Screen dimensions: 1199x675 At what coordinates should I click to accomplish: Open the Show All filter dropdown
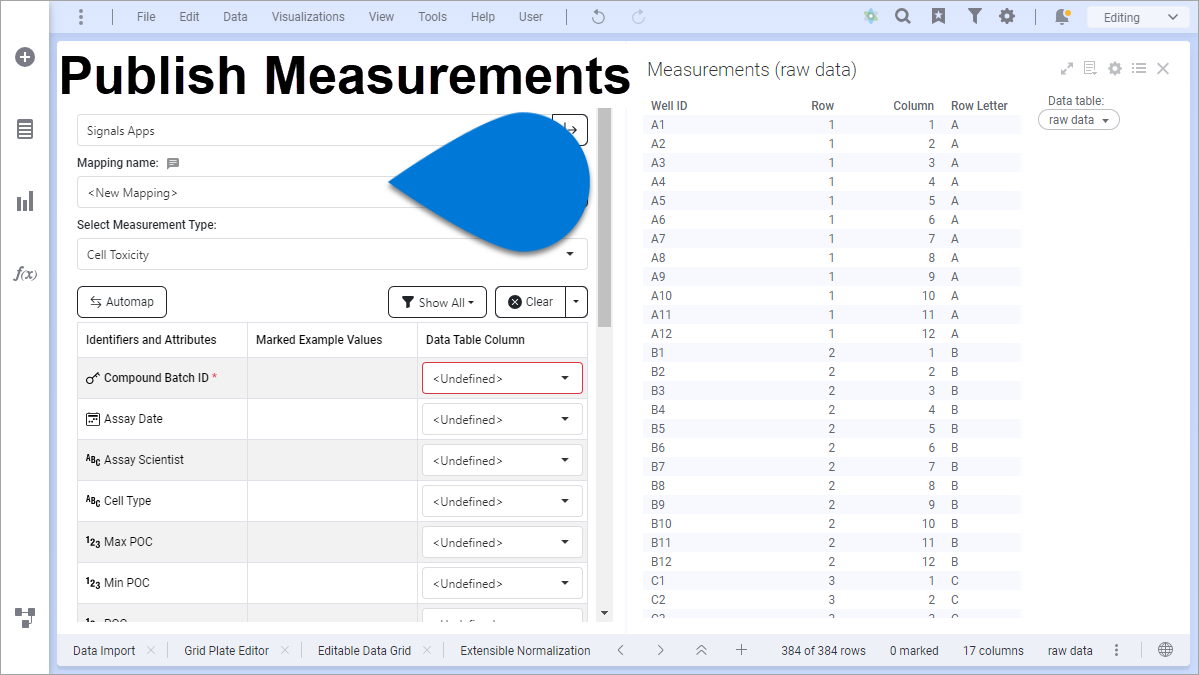coord(437,302)
